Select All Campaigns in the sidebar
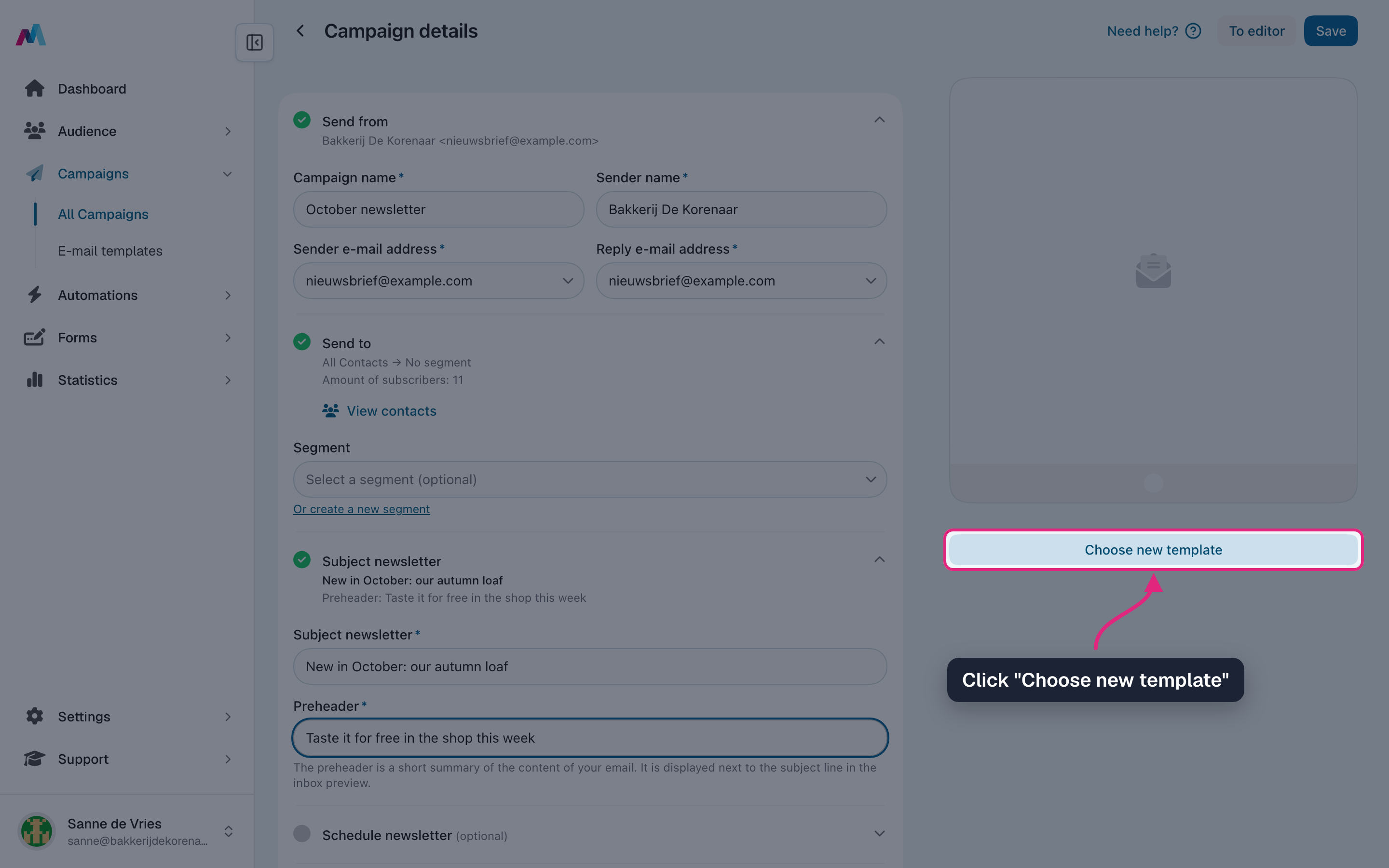The image size is (1389, 868). pos(103,214)
